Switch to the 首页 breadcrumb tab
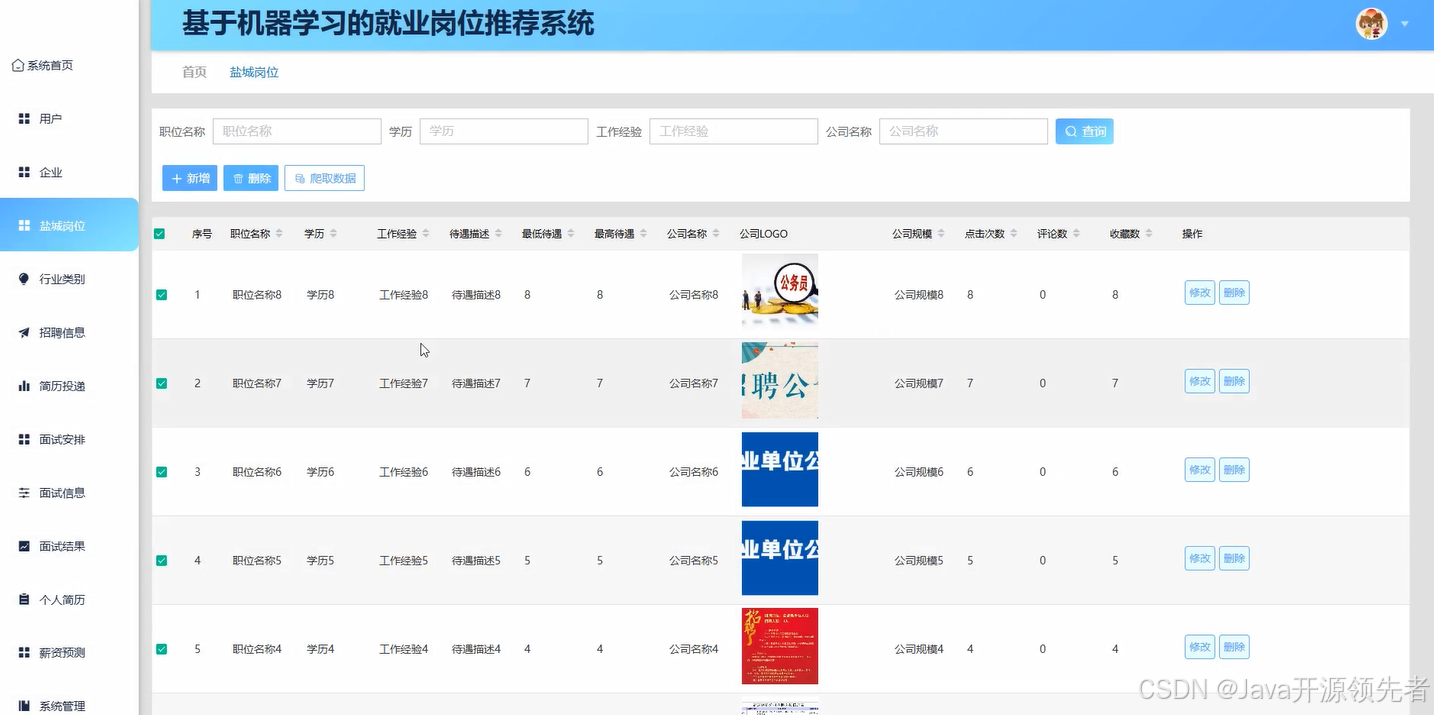The height and width of the screenshot is (715, 1434). point(193,72)
